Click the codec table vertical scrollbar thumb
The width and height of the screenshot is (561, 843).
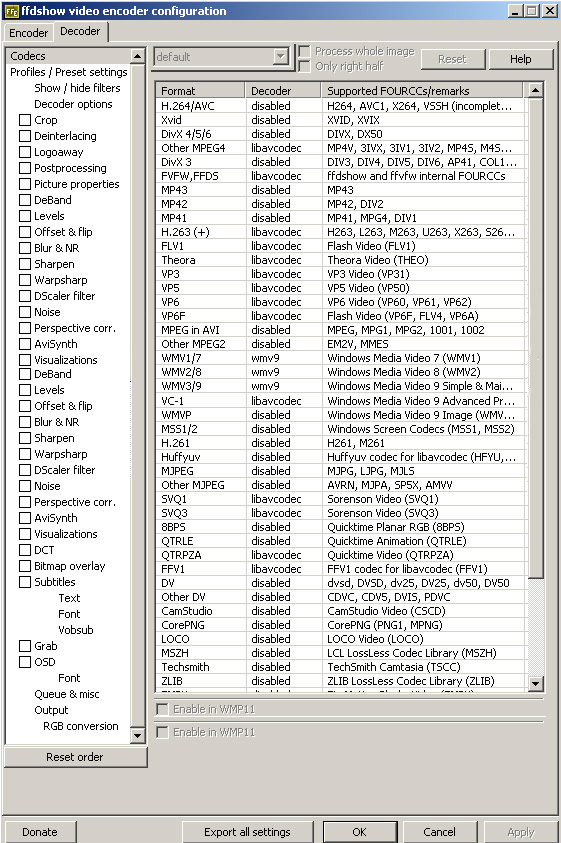tap(535, 338)
